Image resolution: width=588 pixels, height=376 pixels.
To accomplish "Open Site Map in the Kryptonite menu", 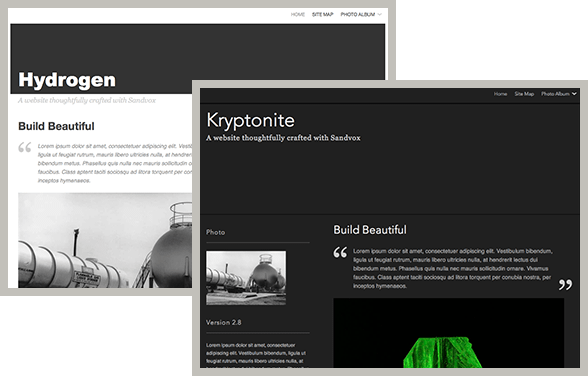I will click(524, 94).
